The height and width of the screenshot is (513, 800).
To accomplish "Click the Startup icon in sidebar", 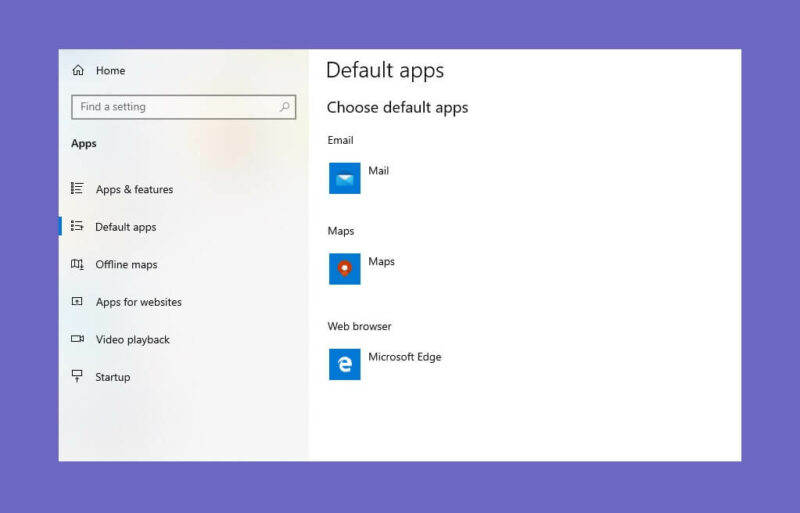I will (77, 377).
